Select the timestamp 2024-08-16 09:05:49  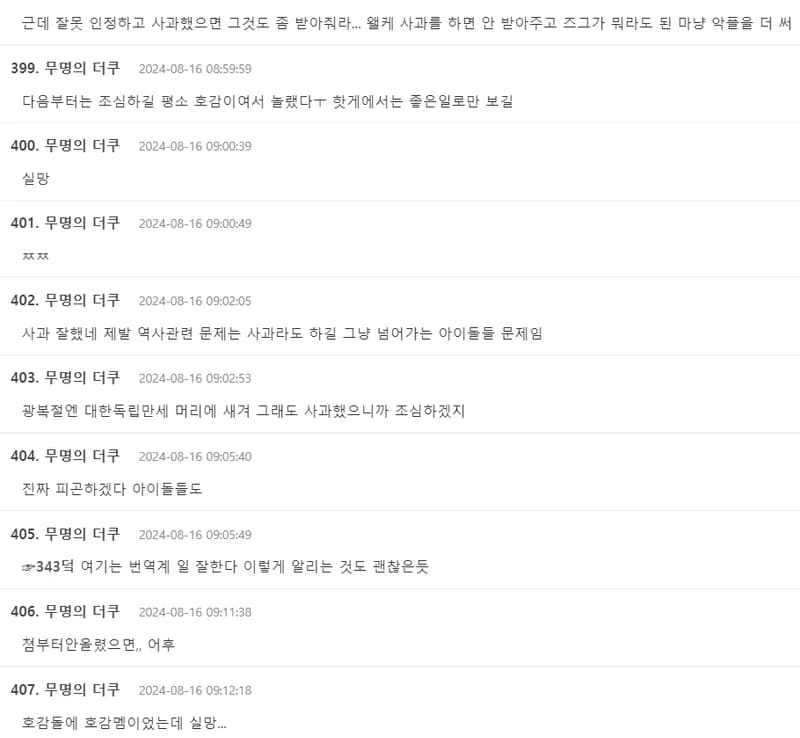pyautogui.click(x=195, y=535)
